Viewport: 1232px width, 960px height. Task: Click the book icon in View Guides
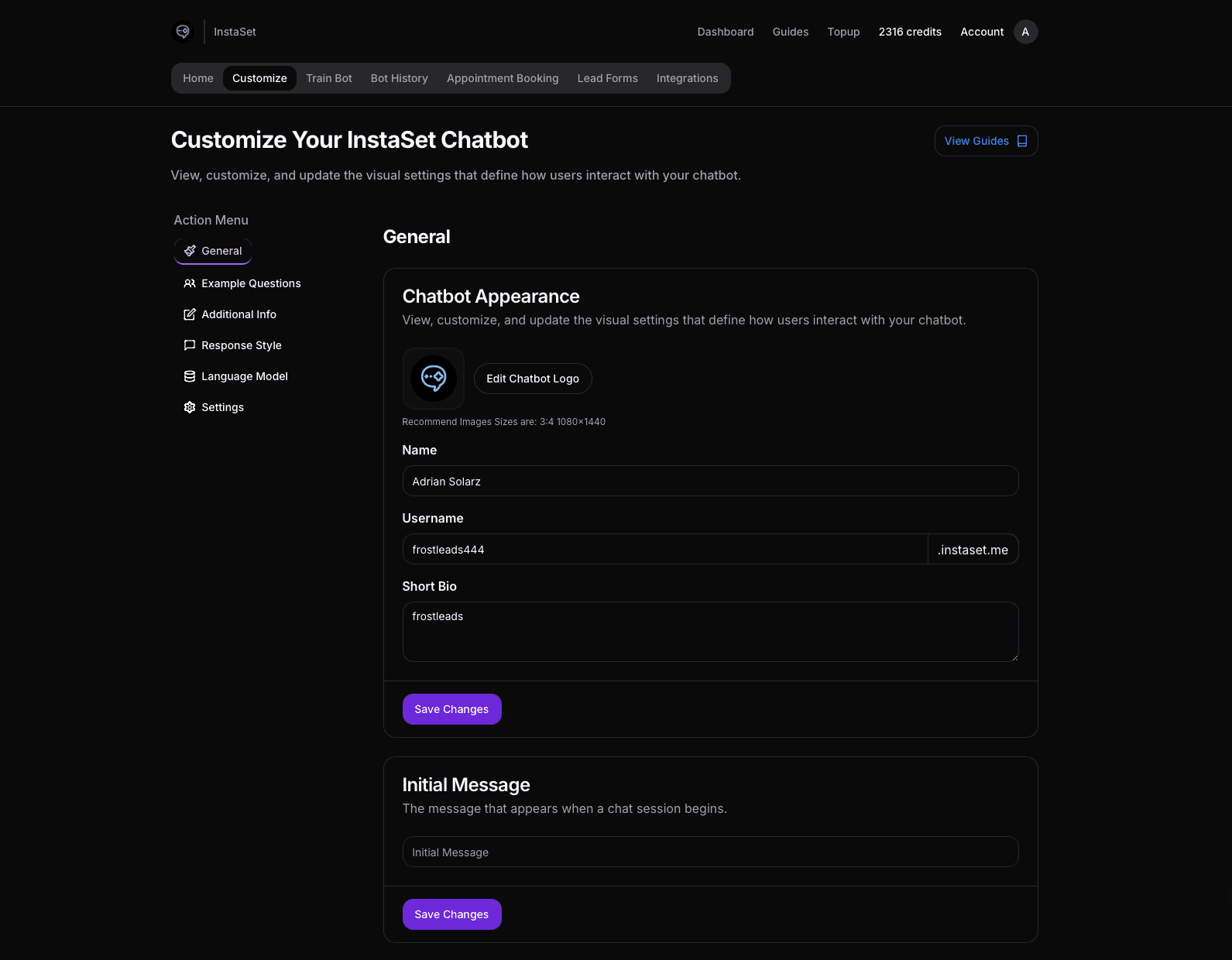(x=1022, y=141)
